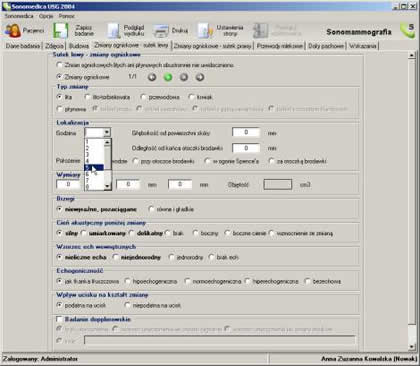The width and height of the screenshot is (420, 366).
Task: Enable the Badanie dopplerowskie checkbox
Action: (x=59, y=319)
